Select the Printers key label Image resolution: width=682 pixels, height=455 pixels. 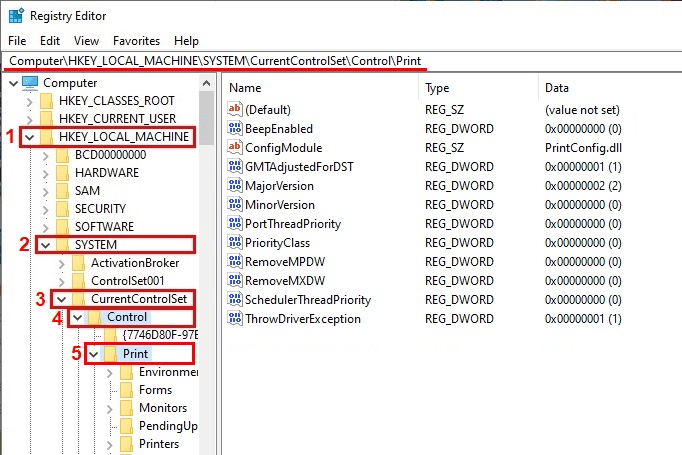pyautogui.click(x=159, y=444)
